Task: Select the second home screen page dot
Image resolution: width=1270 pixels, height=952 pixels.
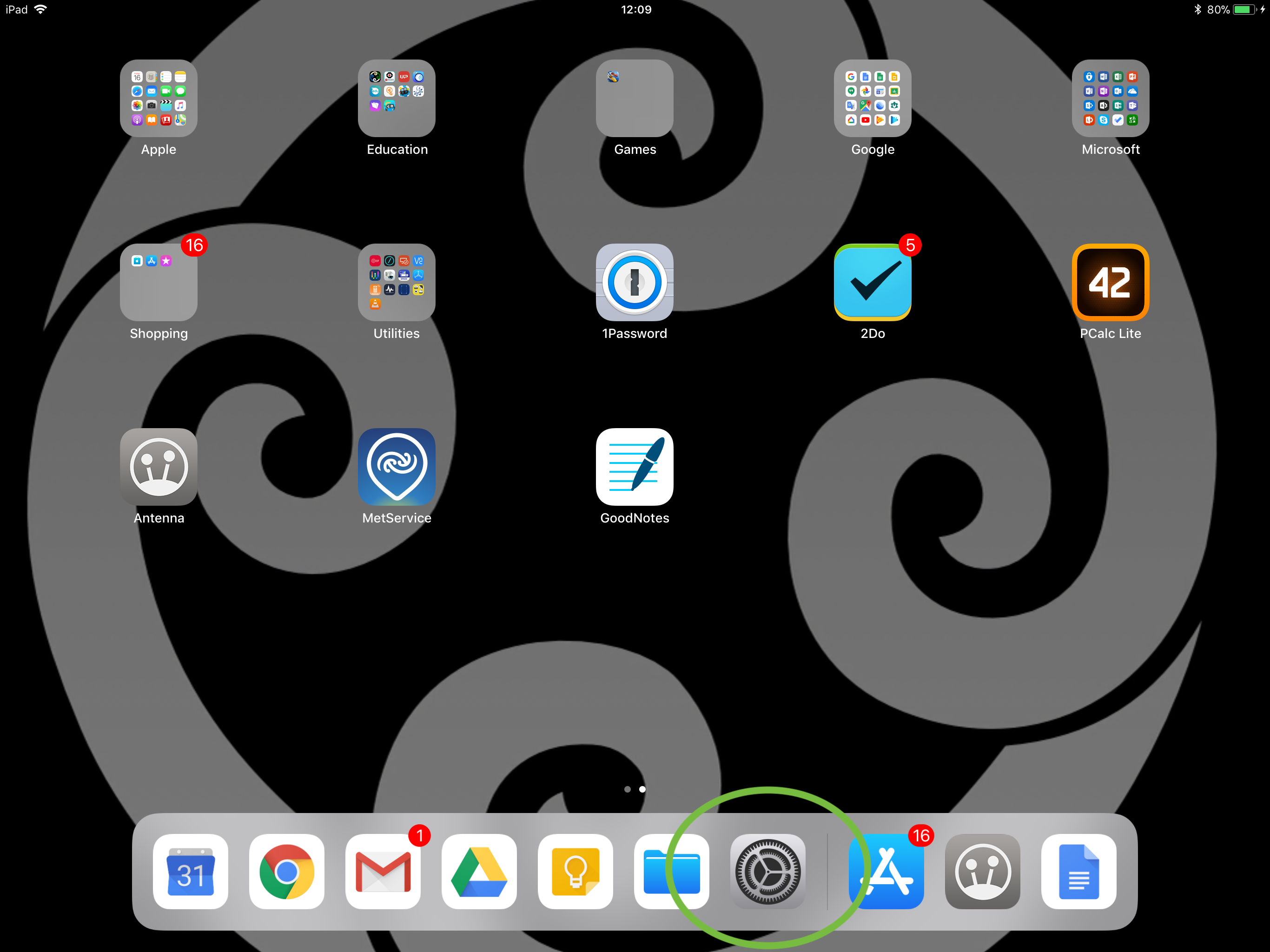Action: tap(642, 789)
